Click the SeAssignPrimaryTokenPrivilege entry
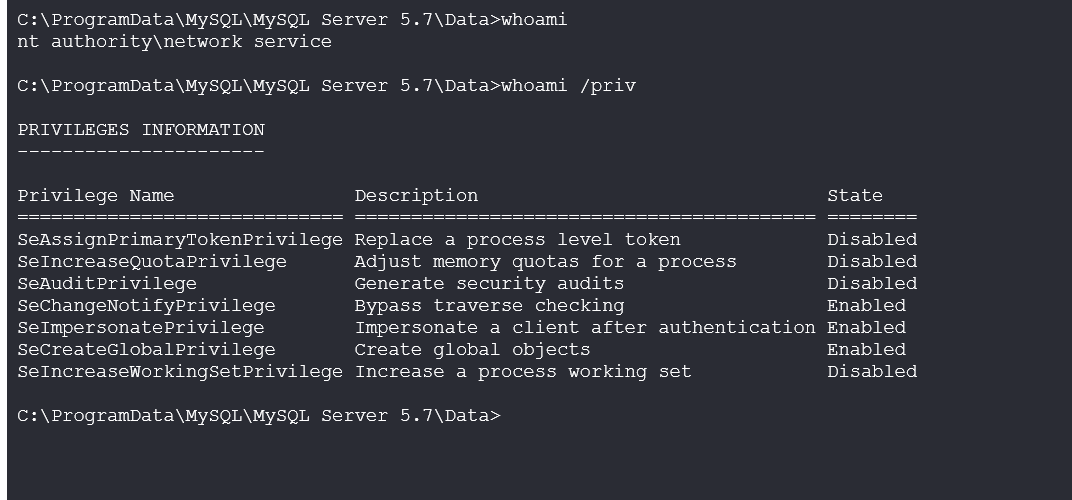1072x500 pixels. pyautogui.click(x=180, y=240)
